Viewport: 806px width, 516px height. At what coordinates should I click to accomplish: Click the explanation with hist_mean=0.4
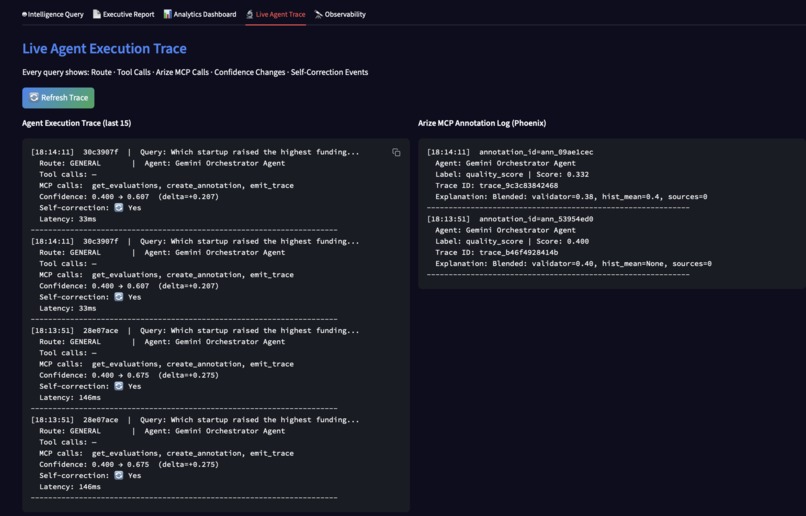[x=571, y=196]
